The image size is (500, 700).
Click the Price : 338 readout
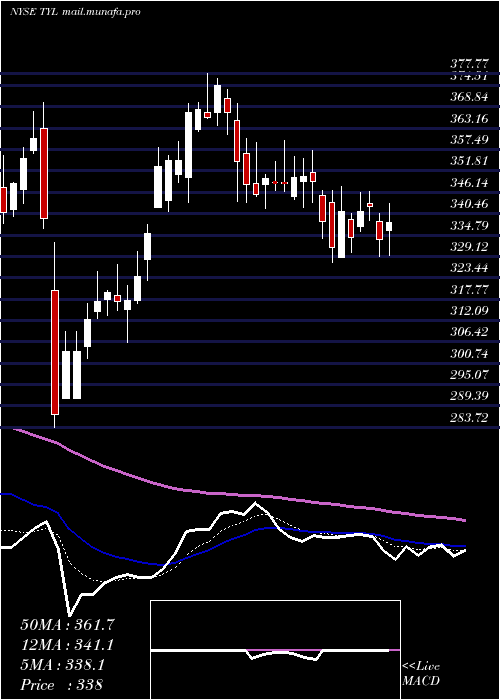[x=62, y=685]
